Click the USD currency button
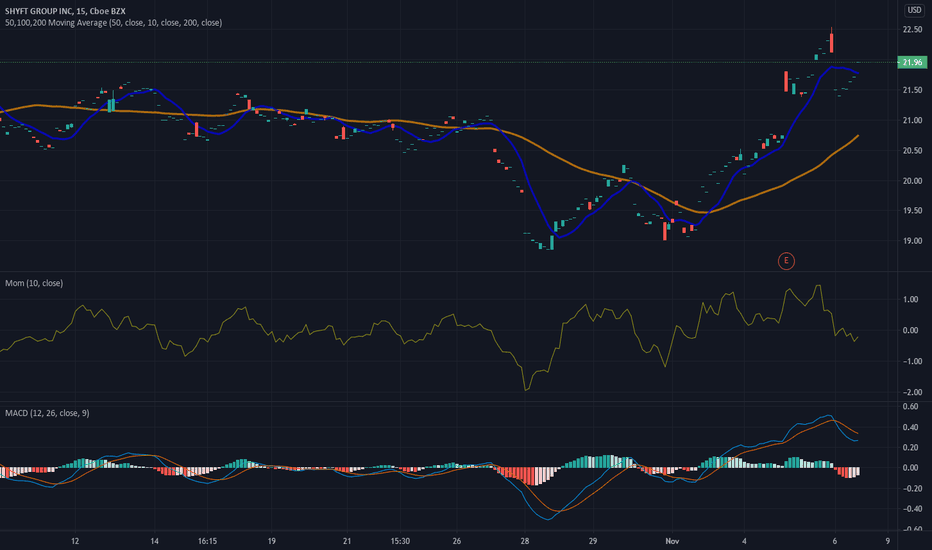This screenshot has height=550, width=932. pyautogui.click(x=914, y=10)
